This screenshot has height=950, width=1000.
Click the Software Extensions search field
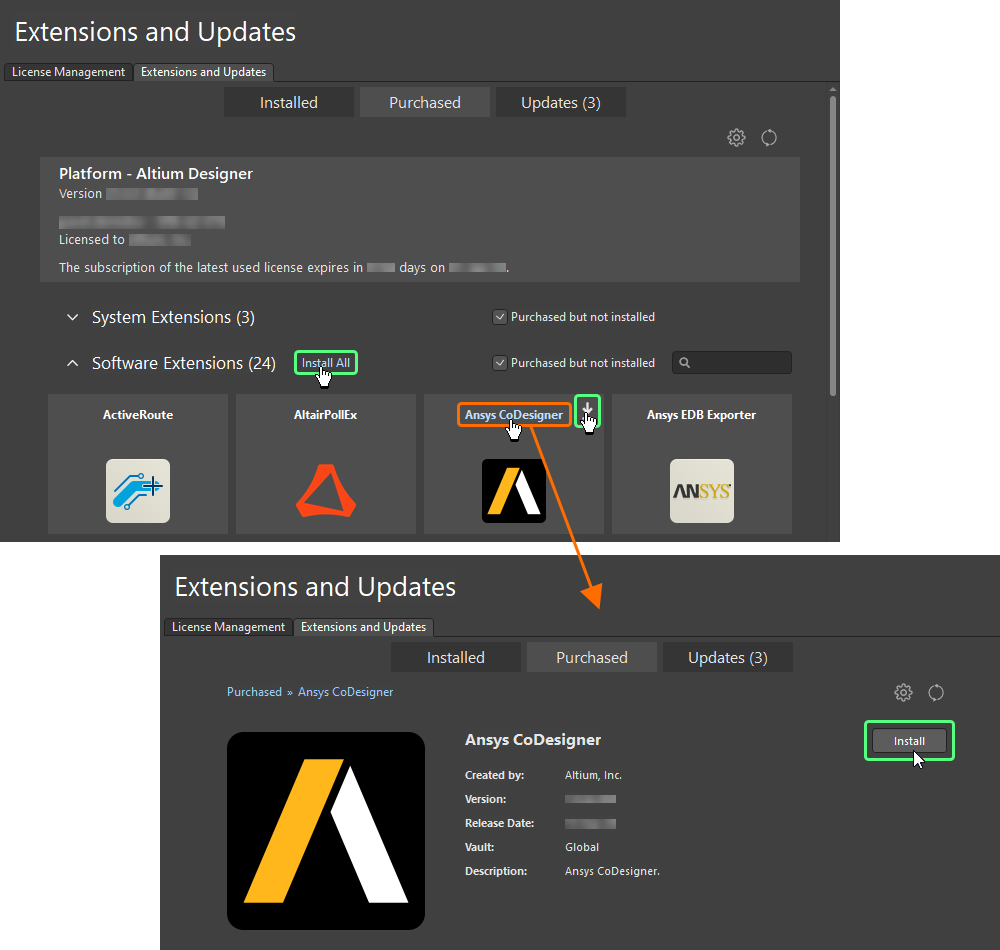(732, 363)
